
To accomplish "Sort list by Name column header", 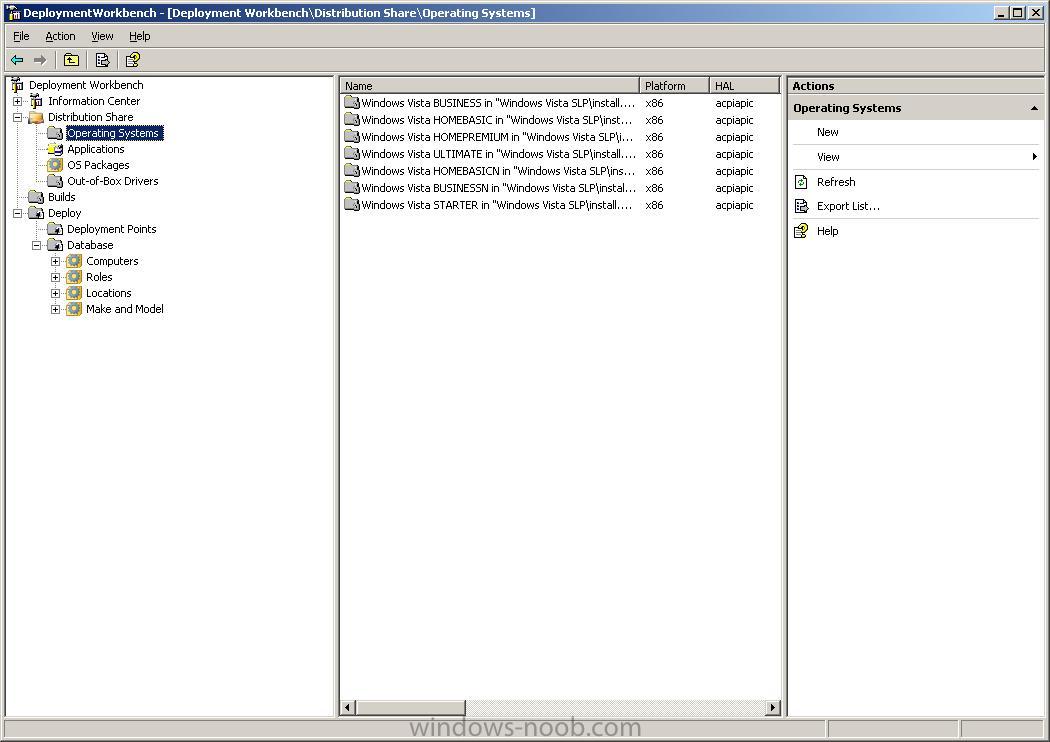I will point(490,86).
